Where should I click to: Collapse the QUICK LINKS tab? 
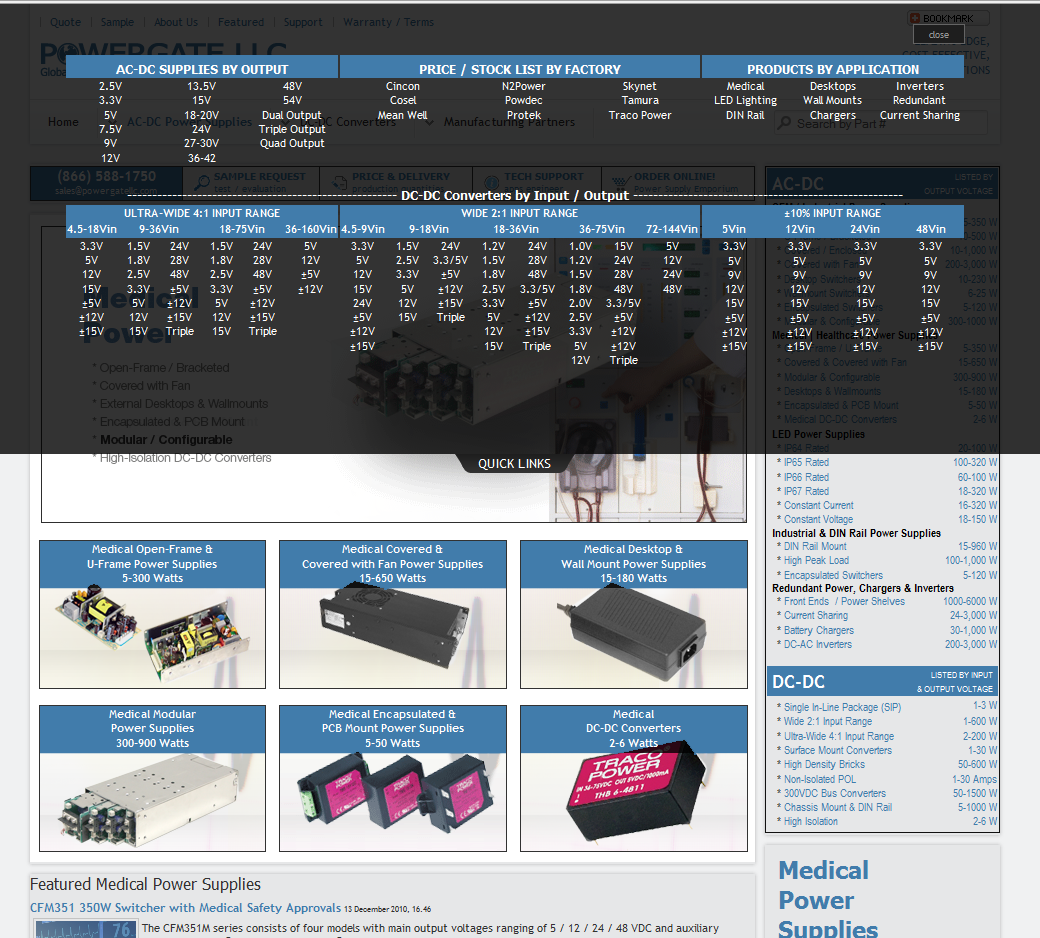[514, 464]
